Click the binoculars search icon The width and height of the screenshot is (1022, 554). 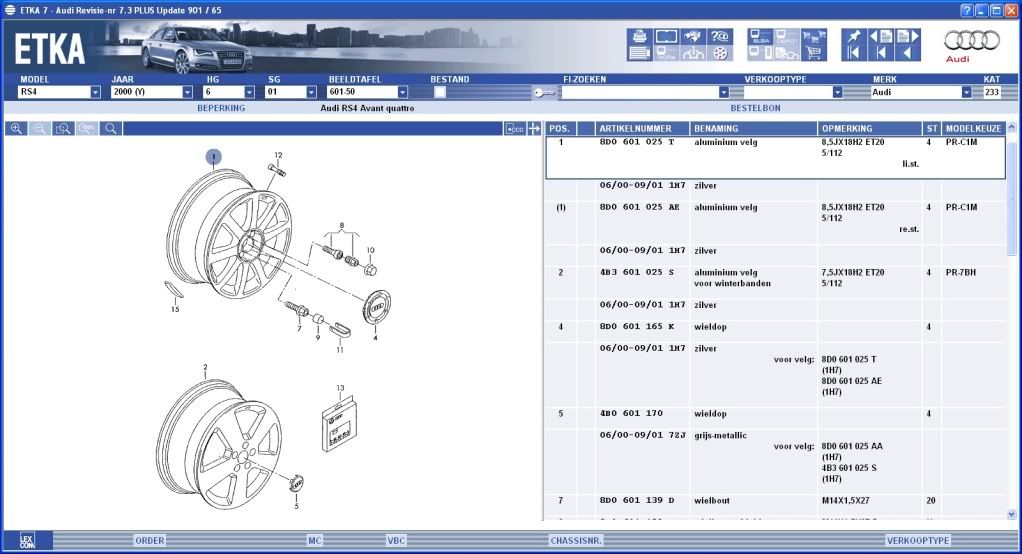pos(693,36)
